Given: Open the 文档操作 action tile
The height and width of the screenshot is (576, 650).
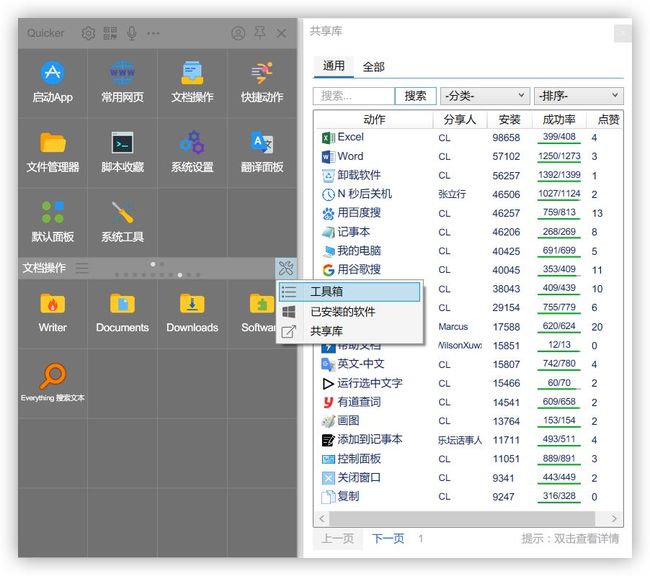Looking at the screenshot, I should (192, 82).
